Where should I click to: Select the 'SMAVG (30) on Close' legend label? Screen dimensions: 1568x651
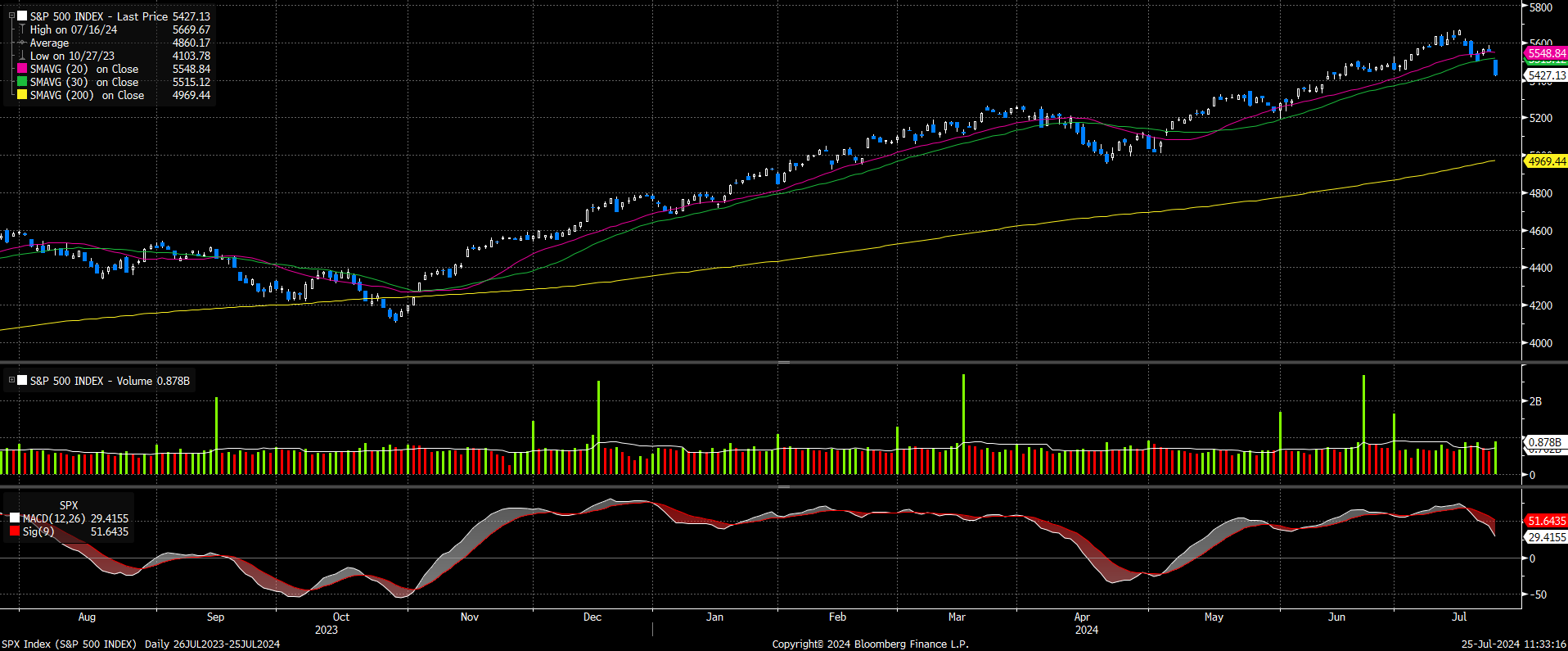84,82
